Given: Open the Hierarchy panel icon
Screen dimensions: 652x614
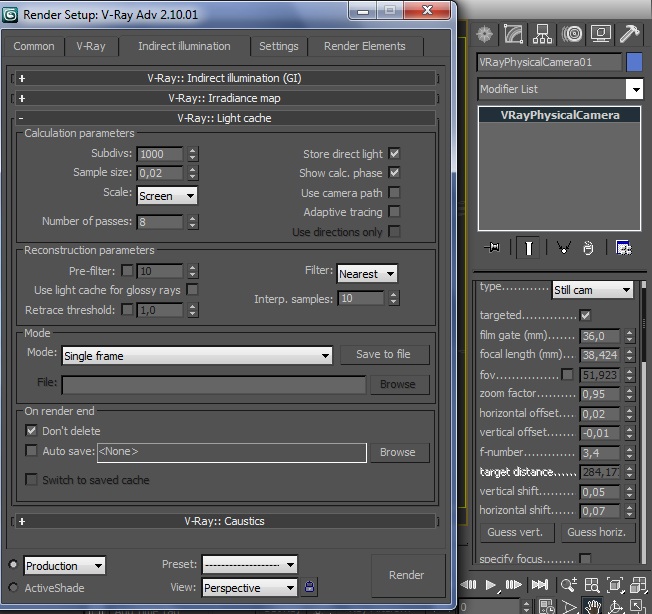Looking at the screenshot, I should point(542,34).
